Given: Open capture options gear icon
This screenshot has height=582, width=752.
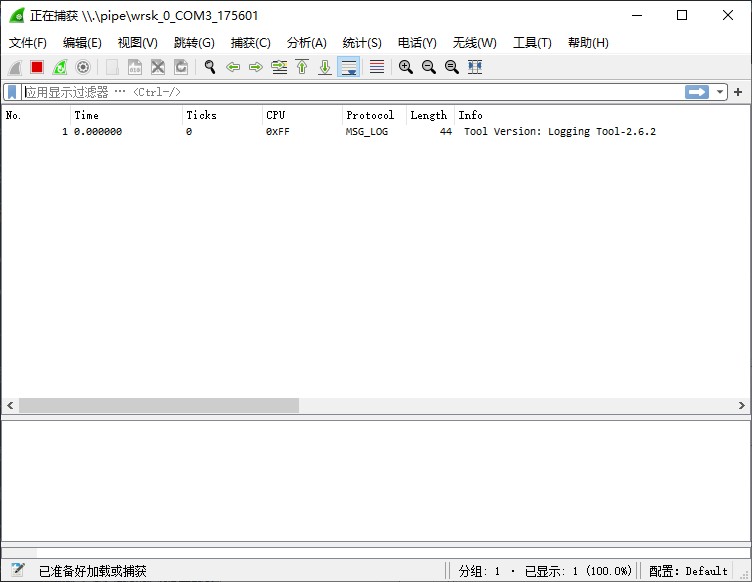Looking at the screenshot, I should coord(83,67).
